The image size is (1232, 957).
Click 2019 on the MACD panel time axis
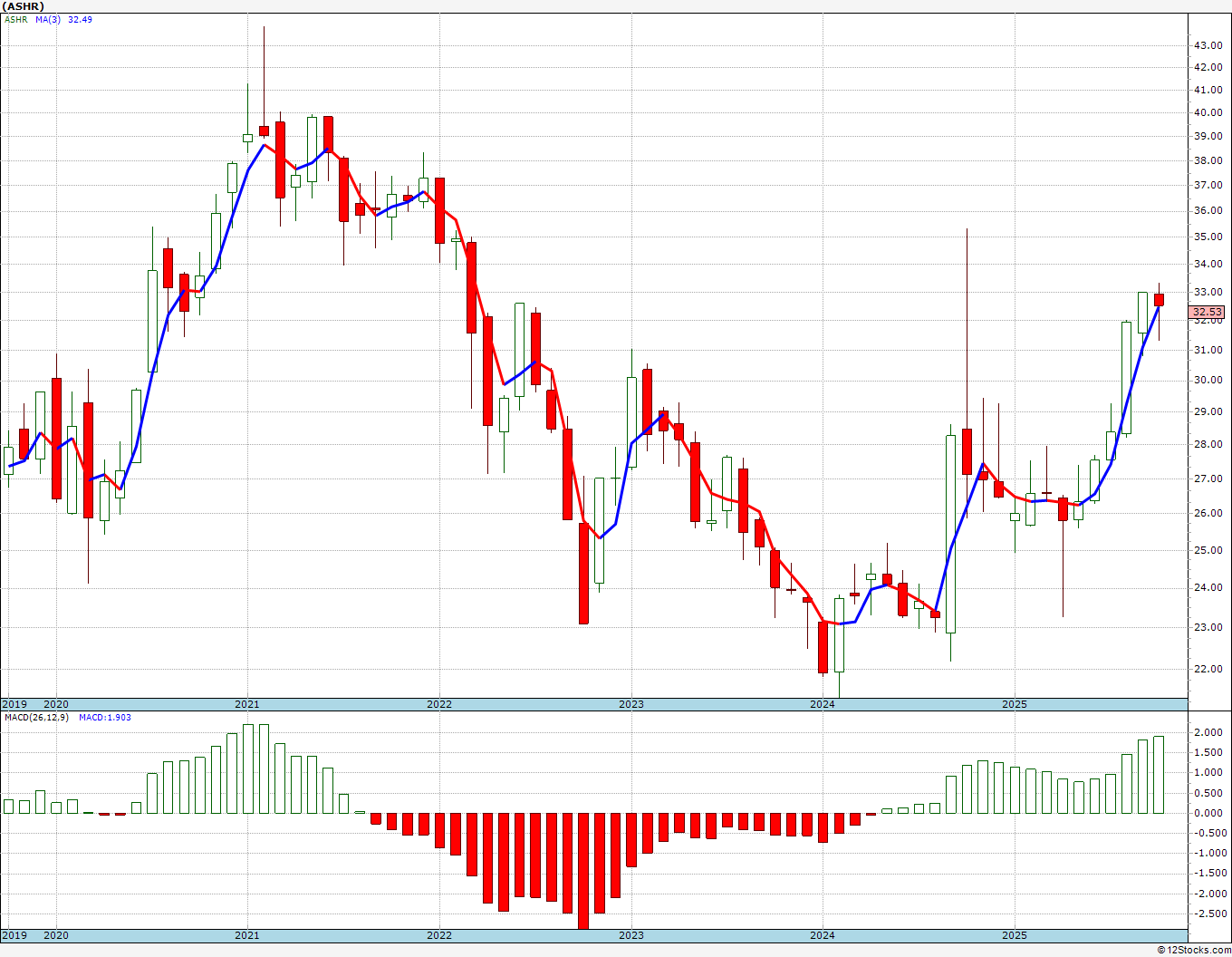tap(14, 935)
